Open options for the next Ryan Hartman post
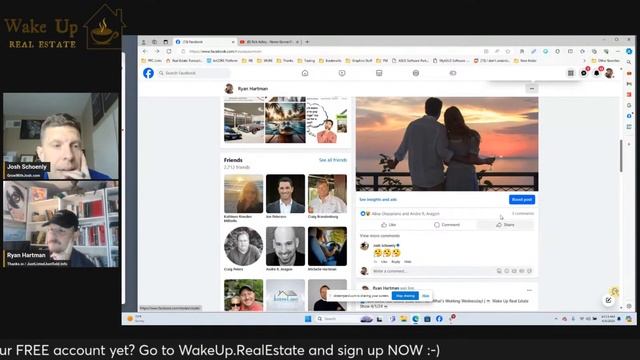This screenshot has width=640, height=360. pyautogui.click(x=529, y=290)
